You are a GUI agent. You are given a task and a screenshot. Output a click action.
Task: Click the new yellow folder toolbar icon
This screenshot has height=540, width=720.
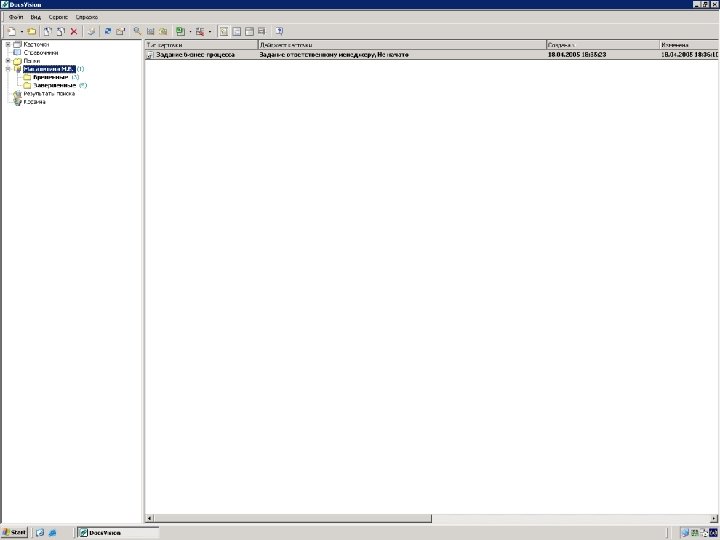(x=31, y=31)
